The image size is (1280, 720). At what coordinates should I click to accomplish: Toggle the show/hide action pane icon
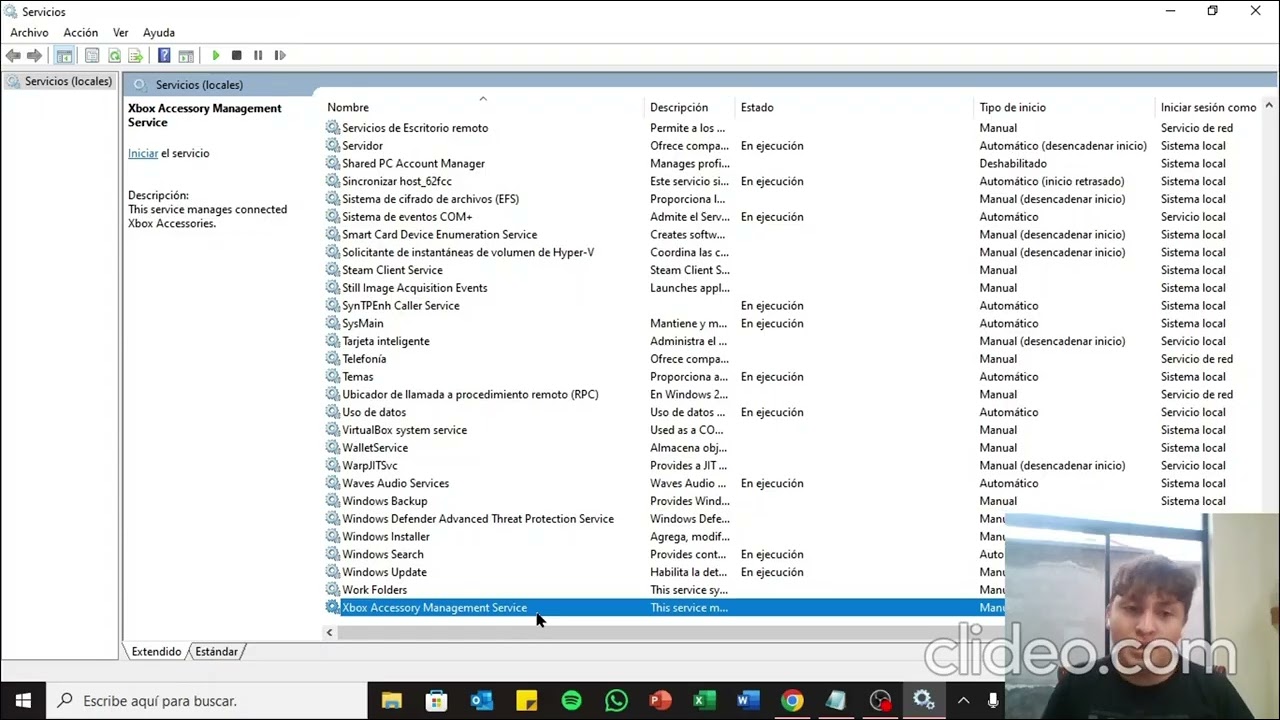tap(186, 56)
